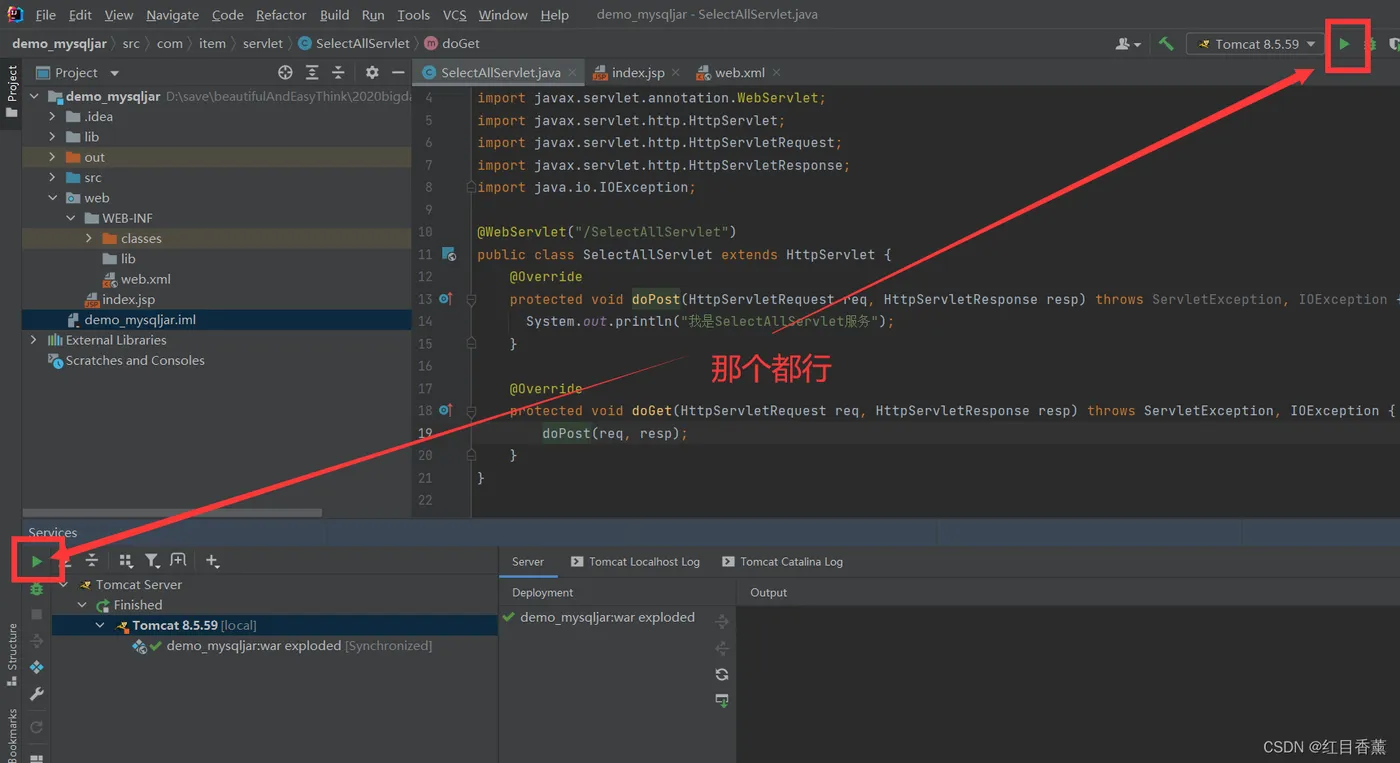Toggle the Bookmarks side tool button

pyautogui.click(x=12, y=735)
